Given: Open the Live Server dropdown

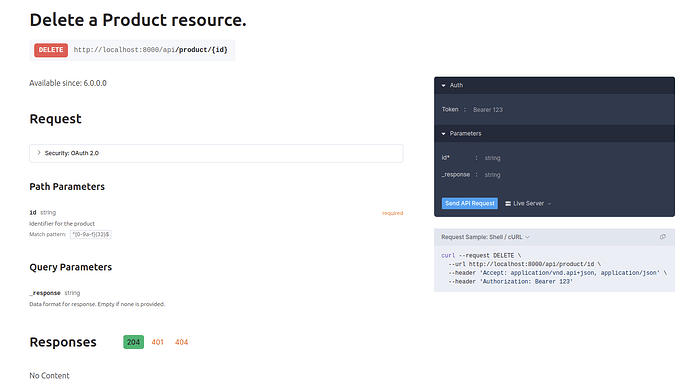Looking at the screenshot, I should tap(528, 204).
